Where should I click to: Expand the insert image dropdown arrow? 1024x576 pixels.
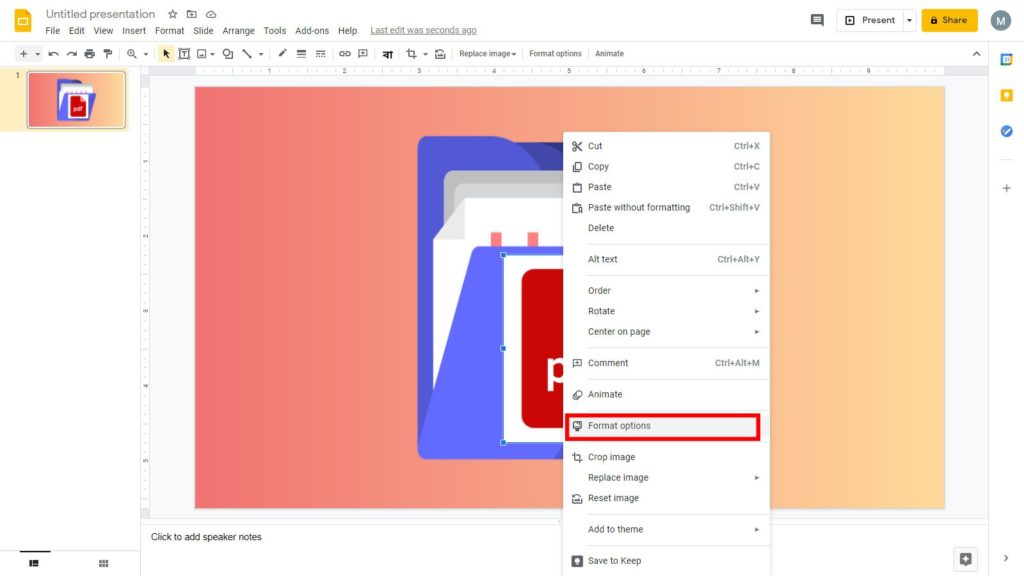point(212,54)
